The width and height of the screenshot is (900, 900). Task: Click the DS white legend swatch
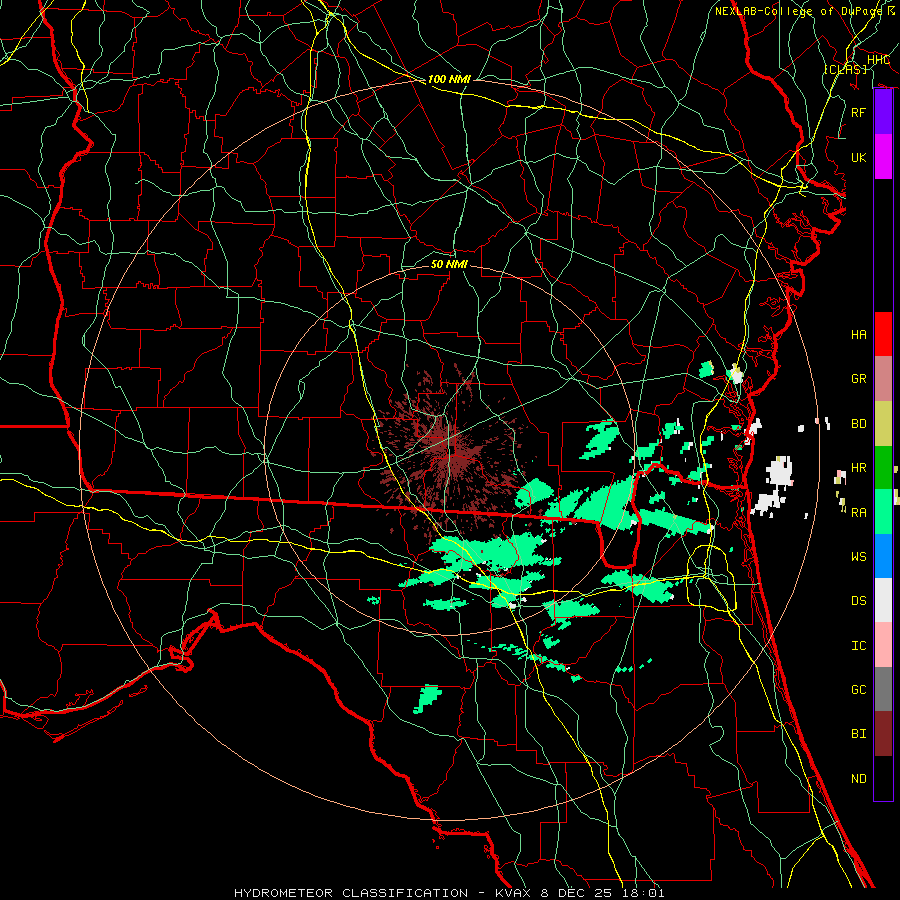[883, 600]
